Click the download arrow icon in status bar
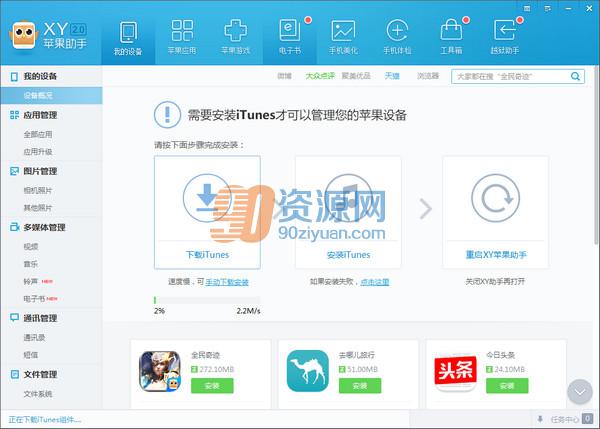This screenshot has height=429, width=600. click(x=540, y=419)
